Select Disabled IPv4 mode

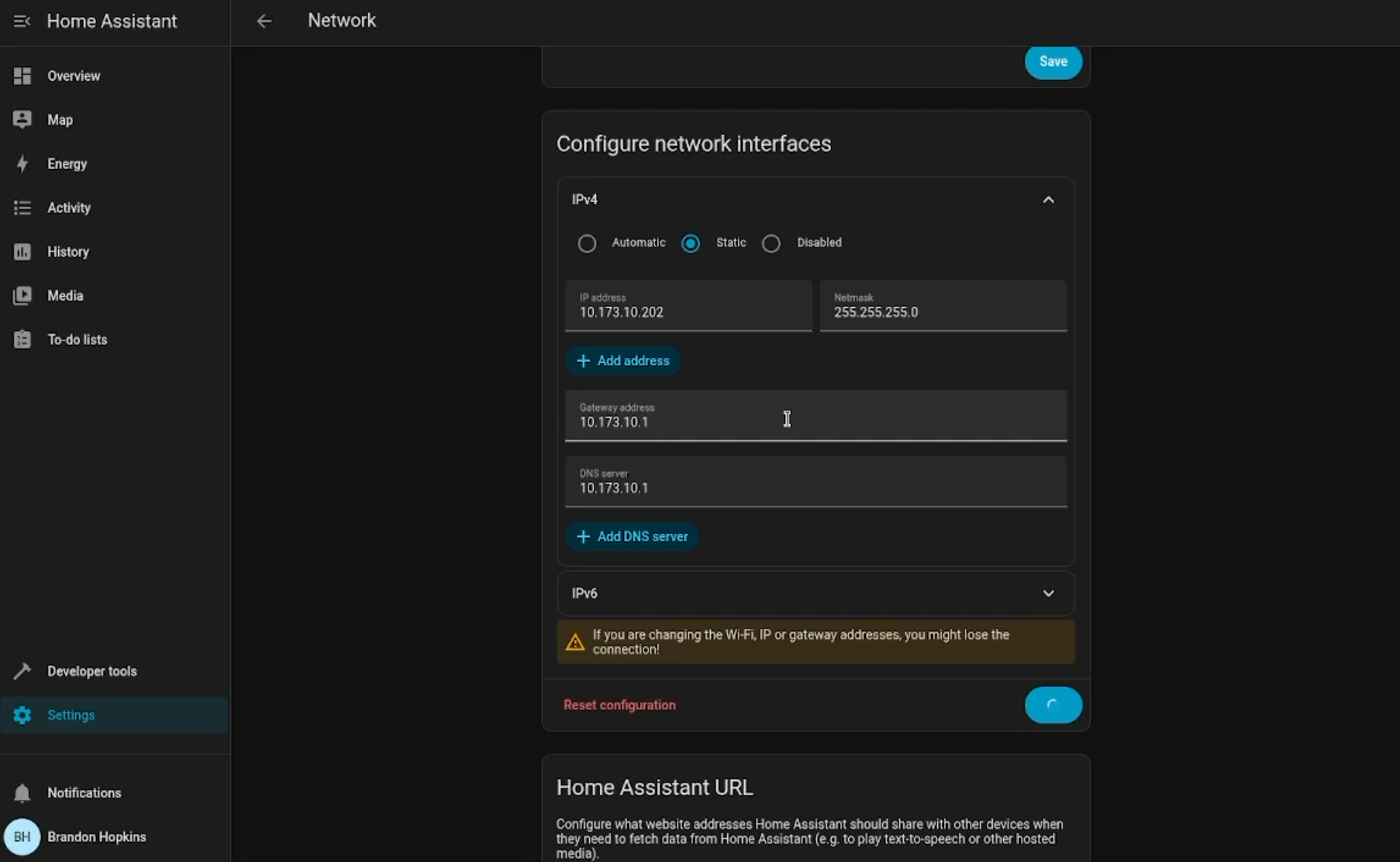[771, 243]
